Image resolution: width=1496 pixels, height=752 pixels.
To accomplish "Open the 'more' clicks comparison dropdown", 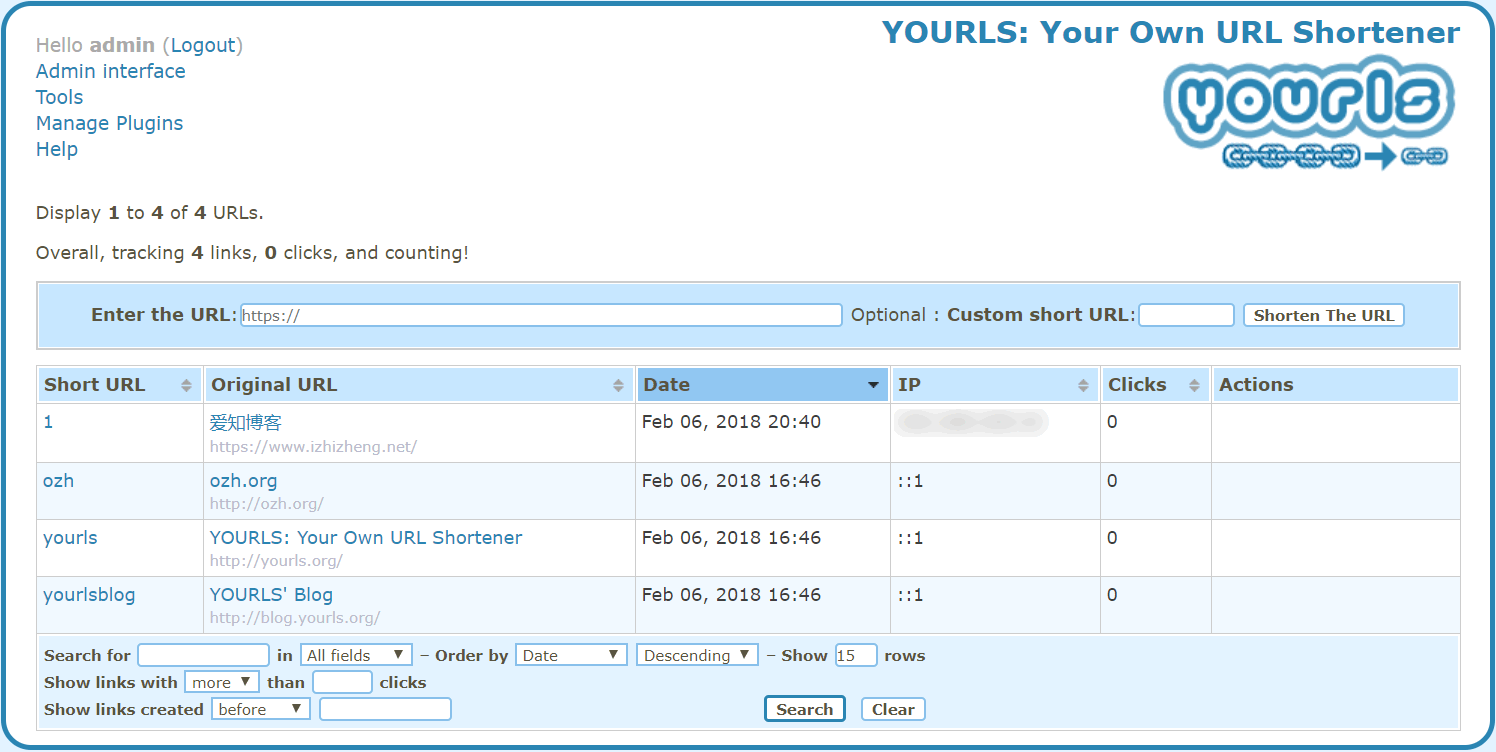I will (222, 682).
